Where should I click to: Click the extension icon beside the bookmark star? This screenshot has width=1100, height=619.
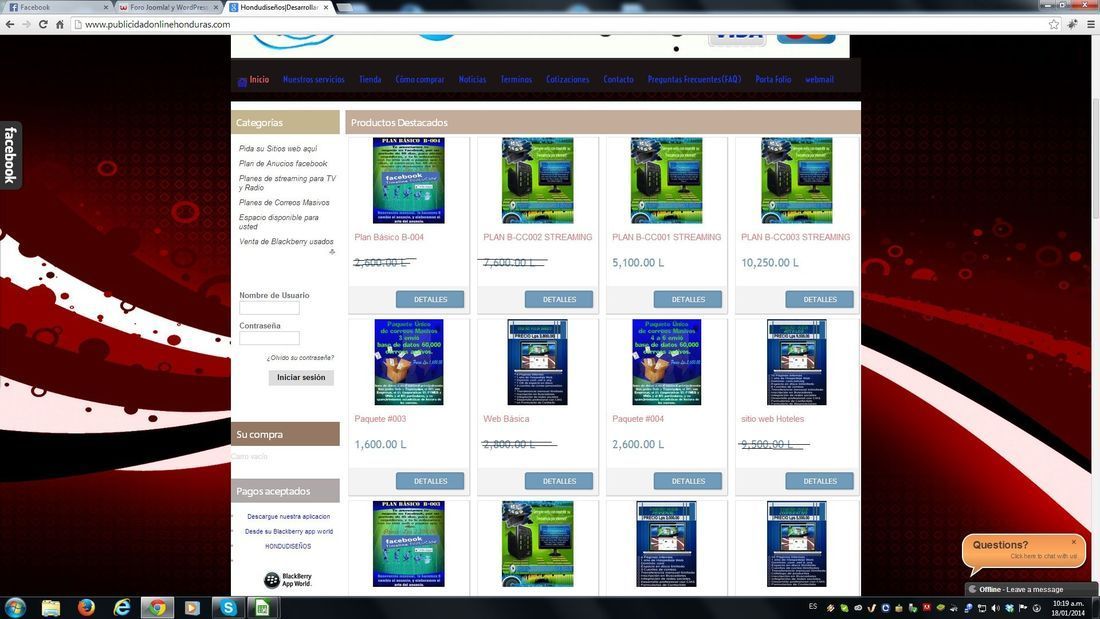point(1073,24)
